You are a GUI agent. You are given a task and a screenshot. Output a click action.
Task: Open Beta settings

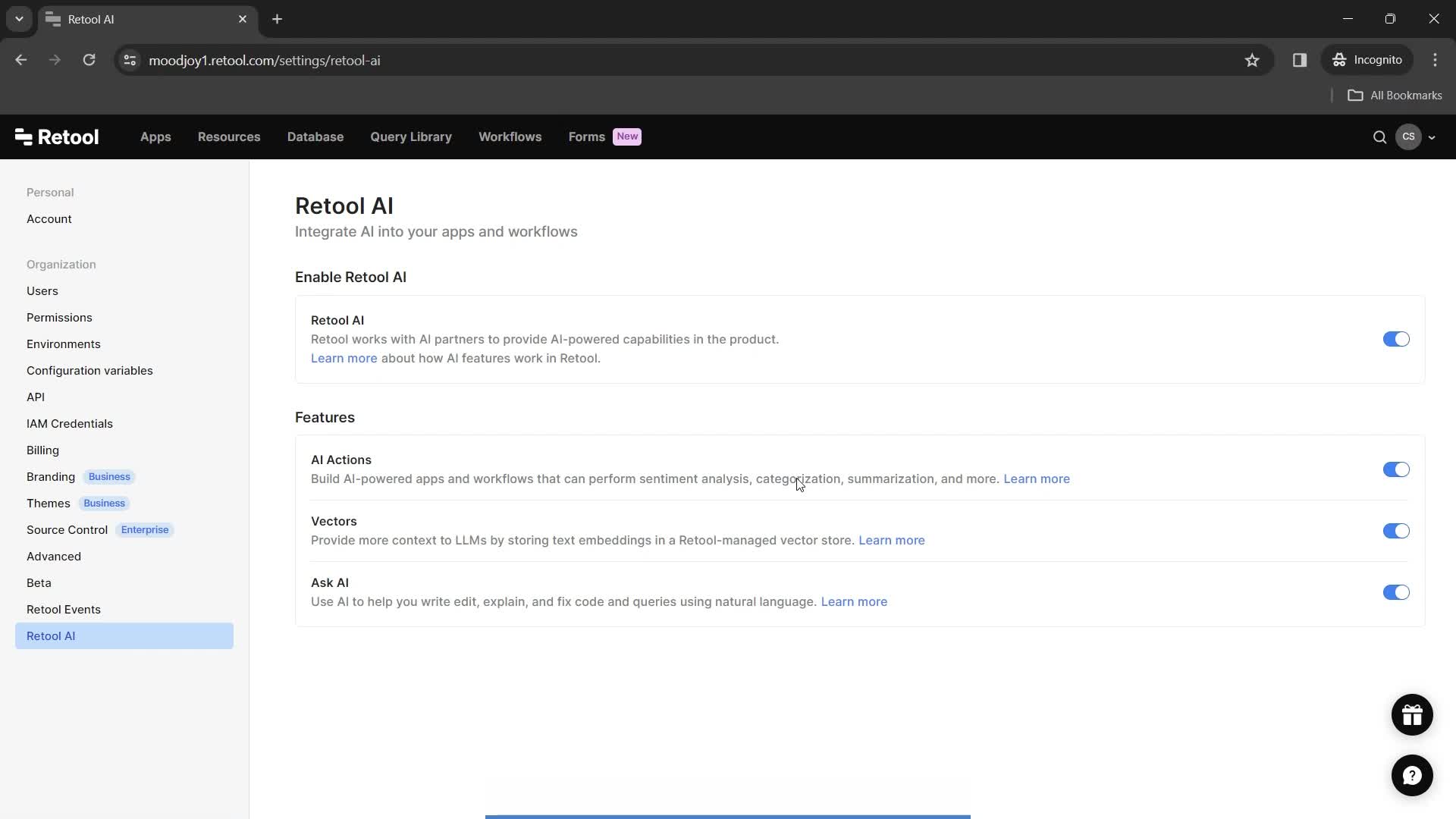click(x=39, y=583)
